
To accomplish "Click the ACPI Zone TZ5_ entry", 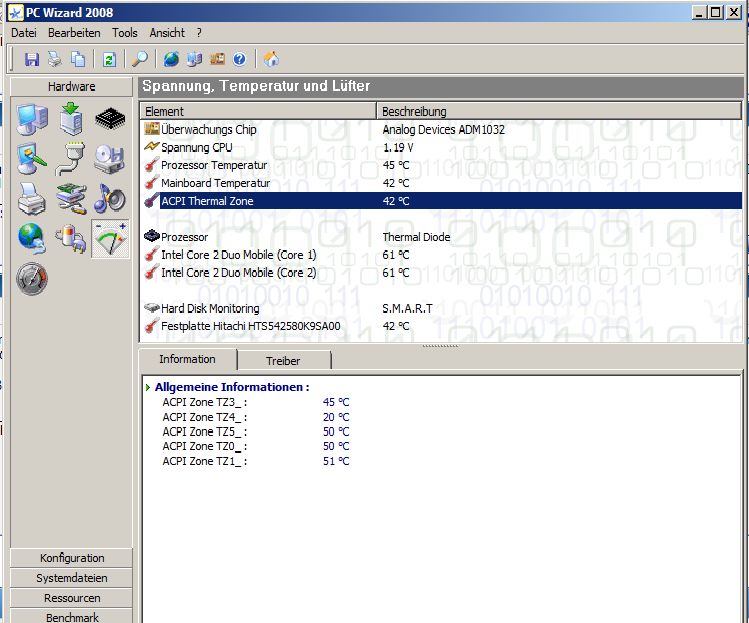I will pyautogui.click(x=256, y=432).
